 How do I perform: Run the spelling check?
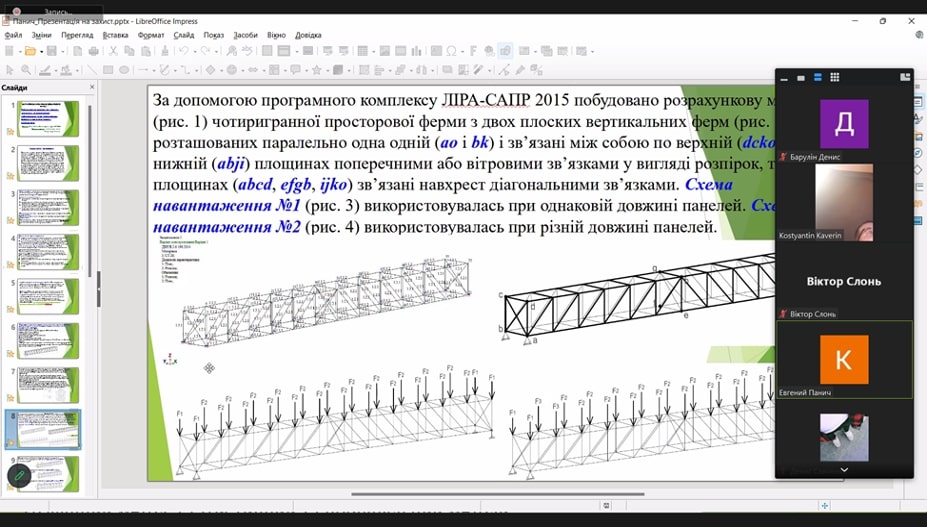tap(247, 51)
